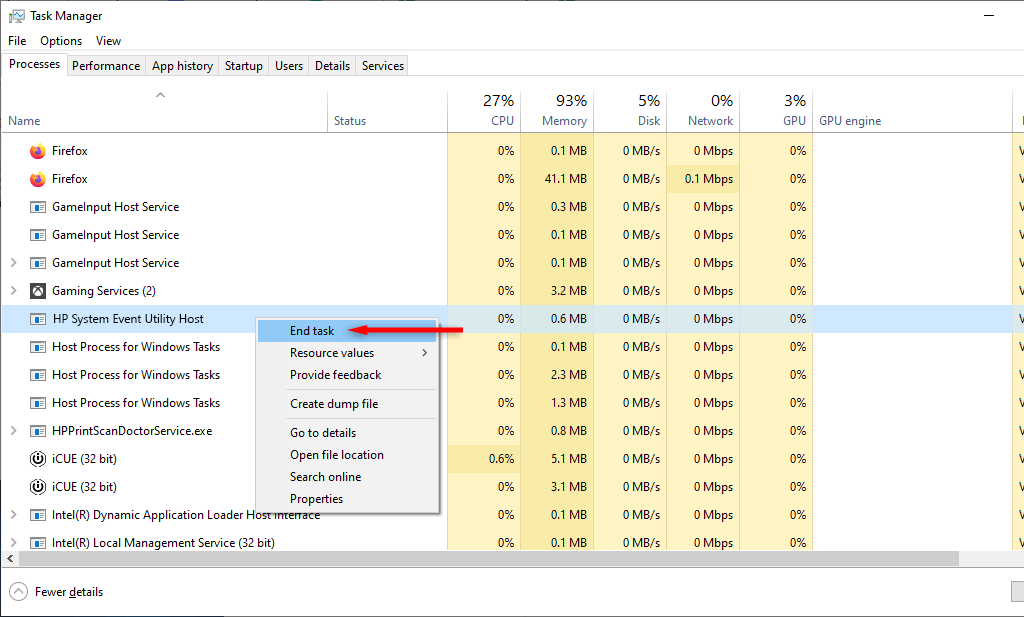Switch to the Performance tab
1024x617 pixels.
point(106,66)
